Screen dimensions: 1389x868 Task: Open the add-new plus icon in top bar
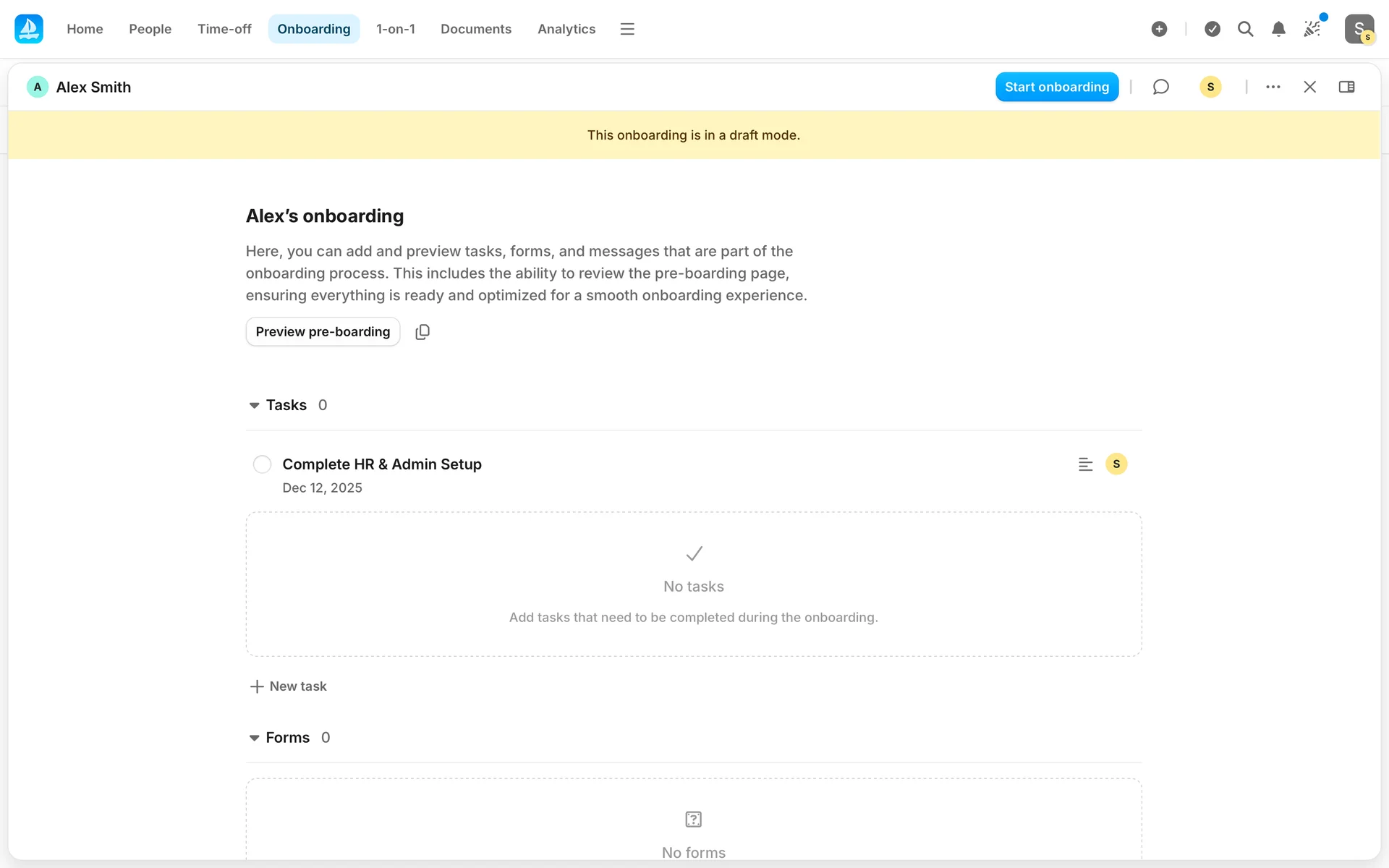coord(1159,29)
